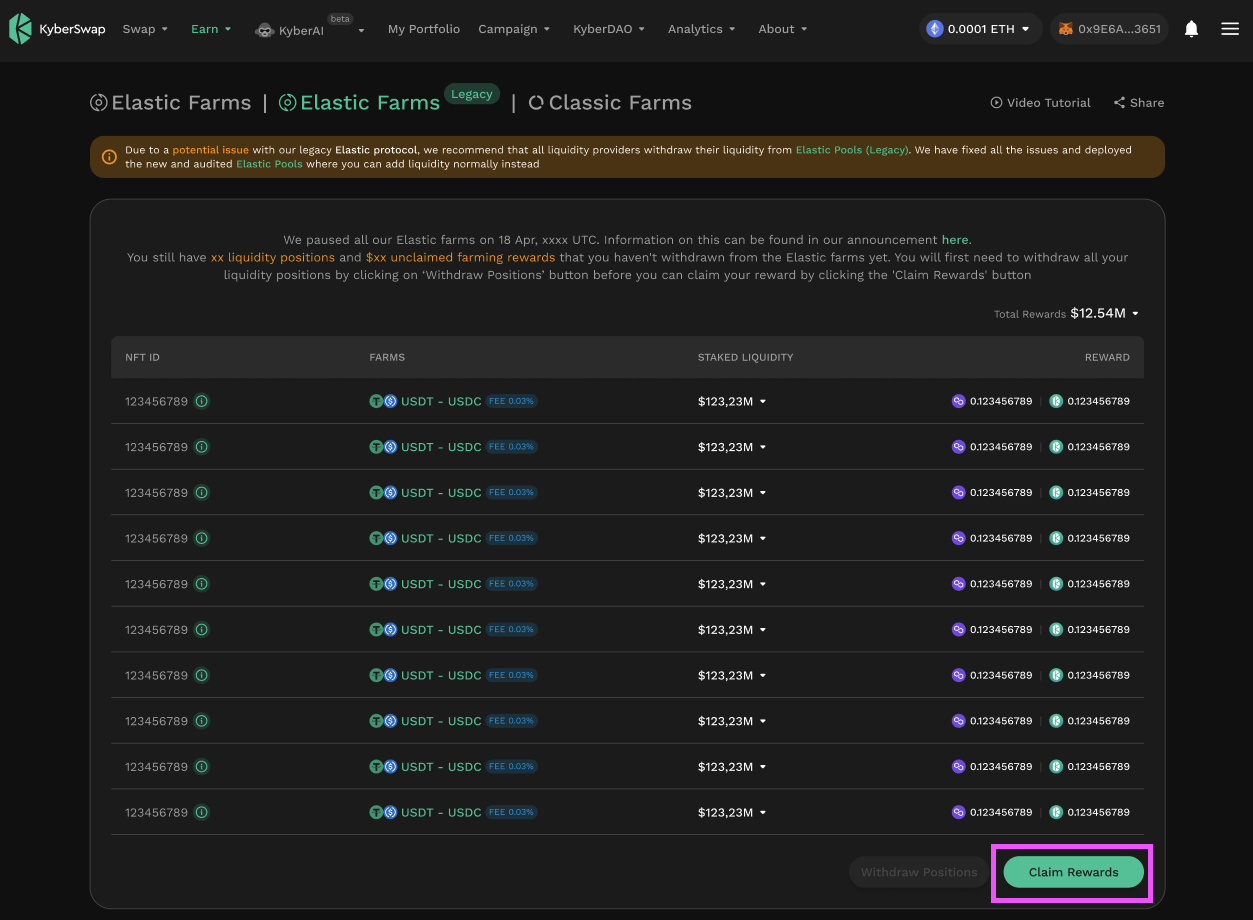Open the notifications bell
This screenshot has width=1253, height=920.
pyautogui.click(x=1191, y=29)
